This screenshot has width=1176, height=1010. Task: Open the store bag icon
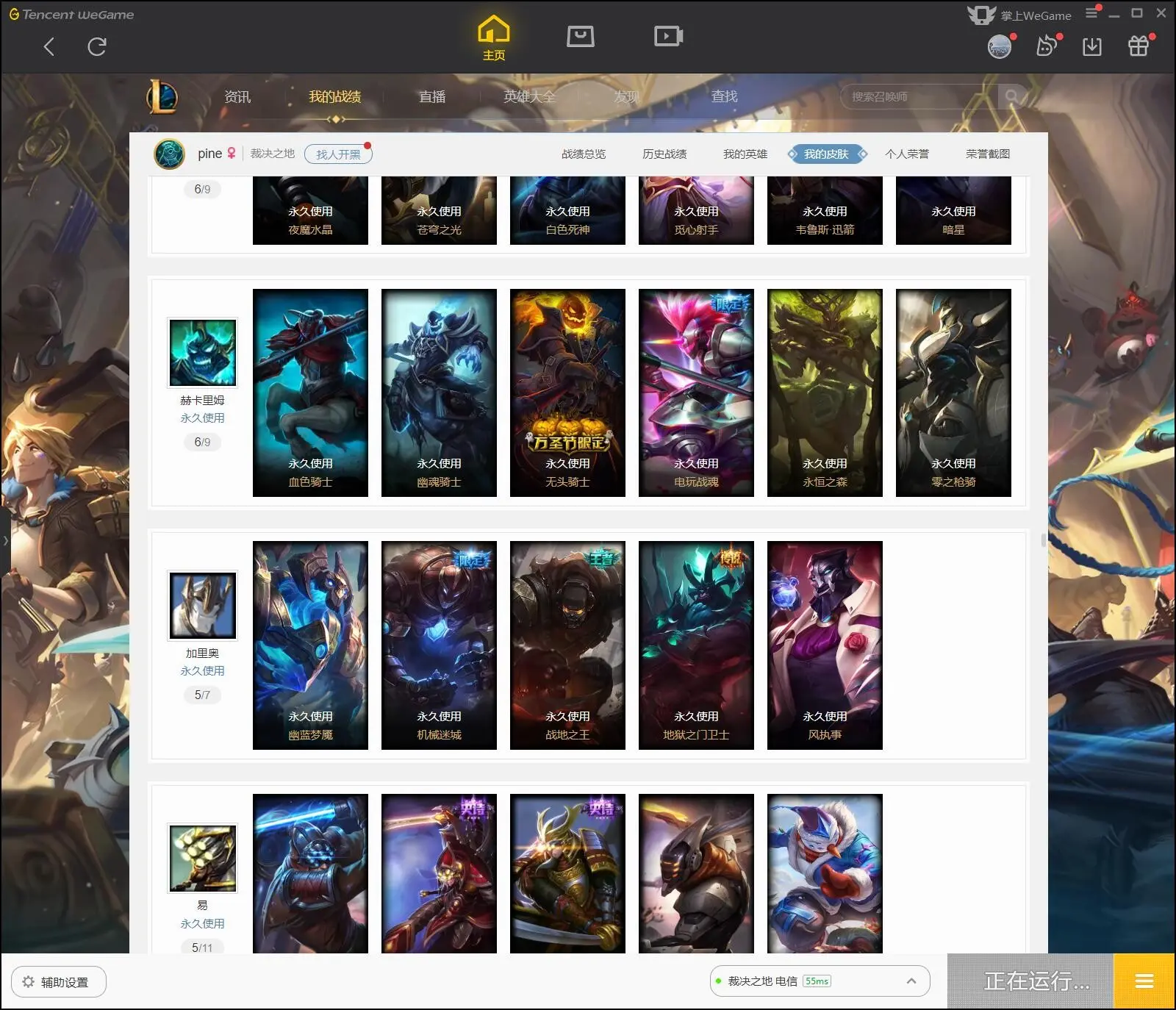click(581, 36)
